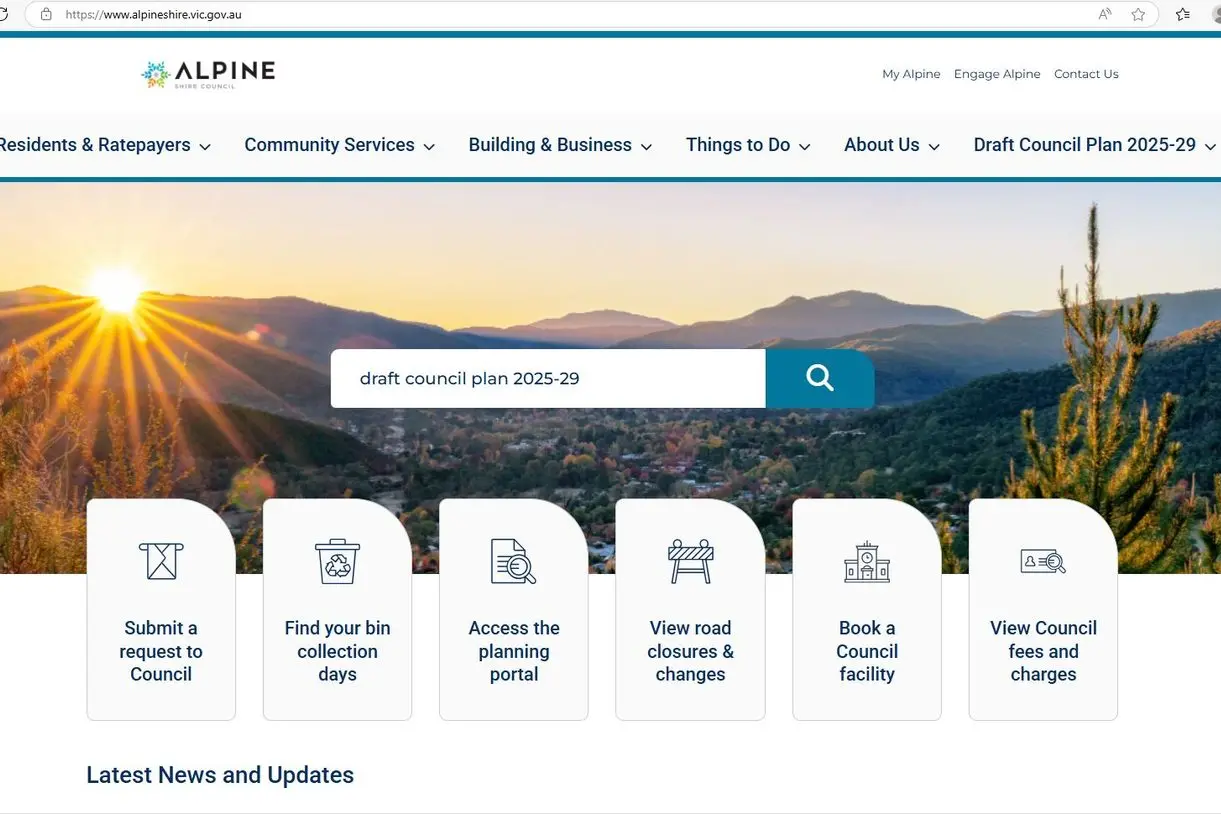Click inside the site search input field
The height and width of the screenshot is (814, 1221).
tap(548, 378)
